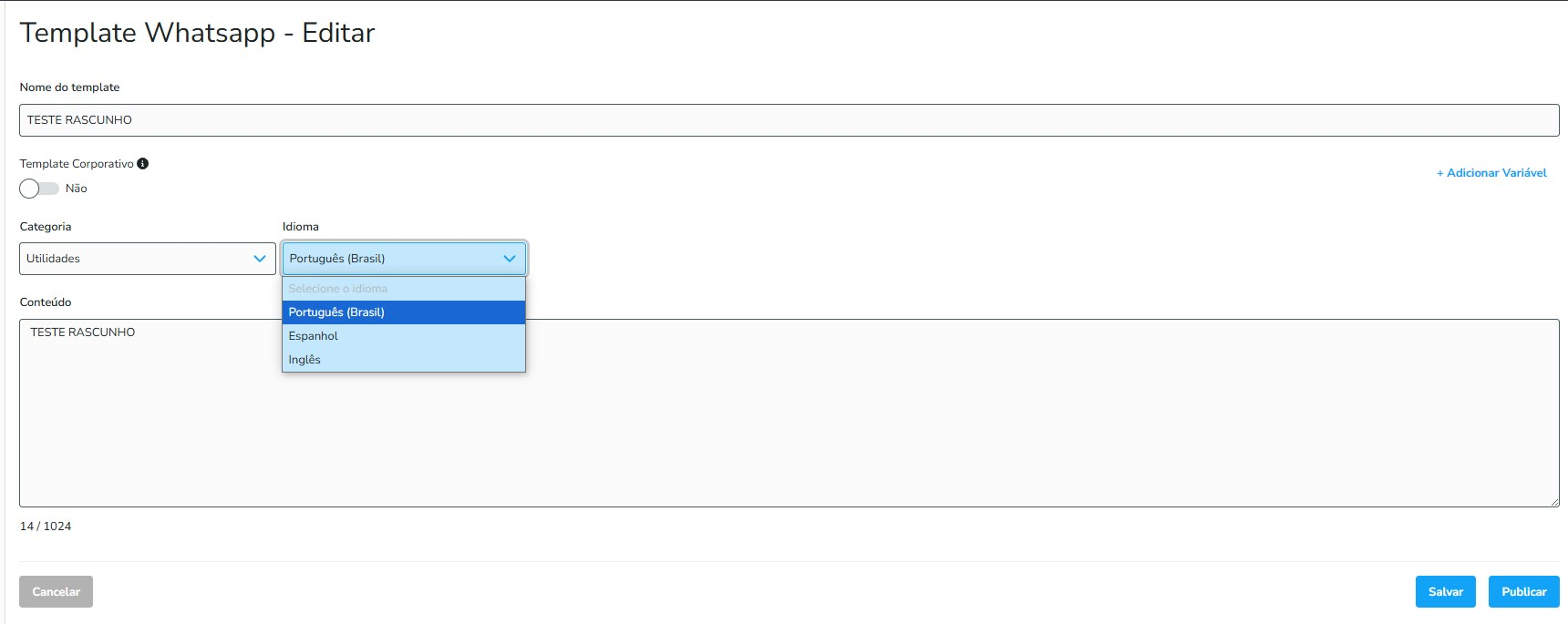Click the chevron arrow in Categoria field
The width and height of the screenshot is (1568, 624).
(260, 259)
